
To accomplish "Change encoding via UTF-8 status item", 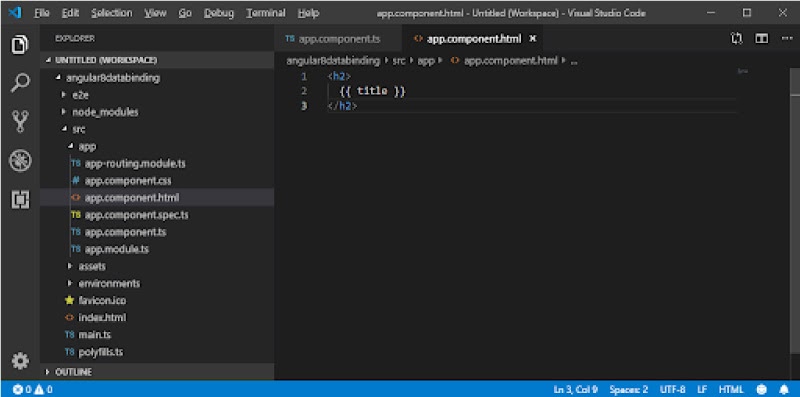I will coord(673,390).
